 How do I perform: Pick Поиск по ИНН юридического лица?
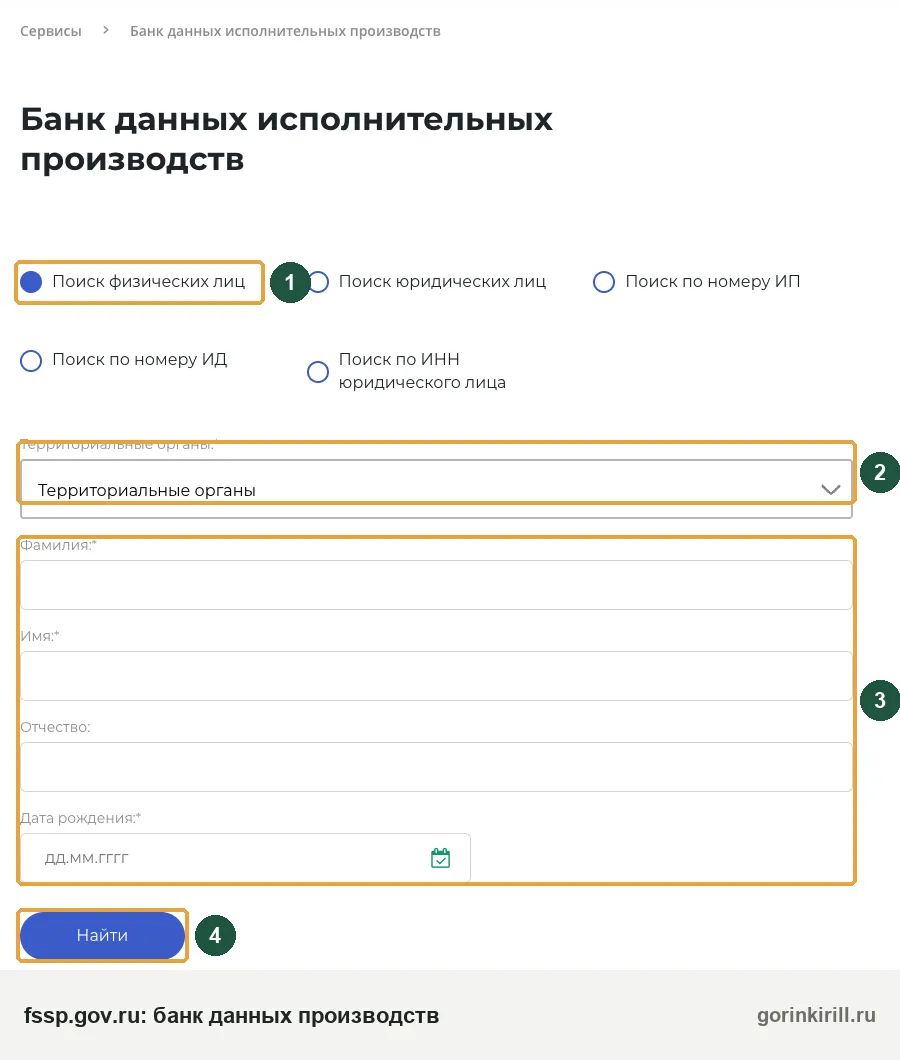318,371
